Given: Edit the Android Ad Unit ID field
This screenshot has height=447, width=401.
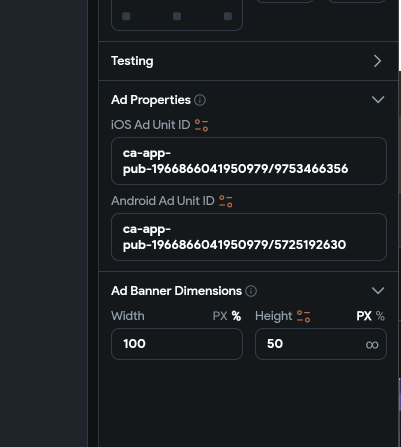Looking at the screenshot, I should [249, 237].
